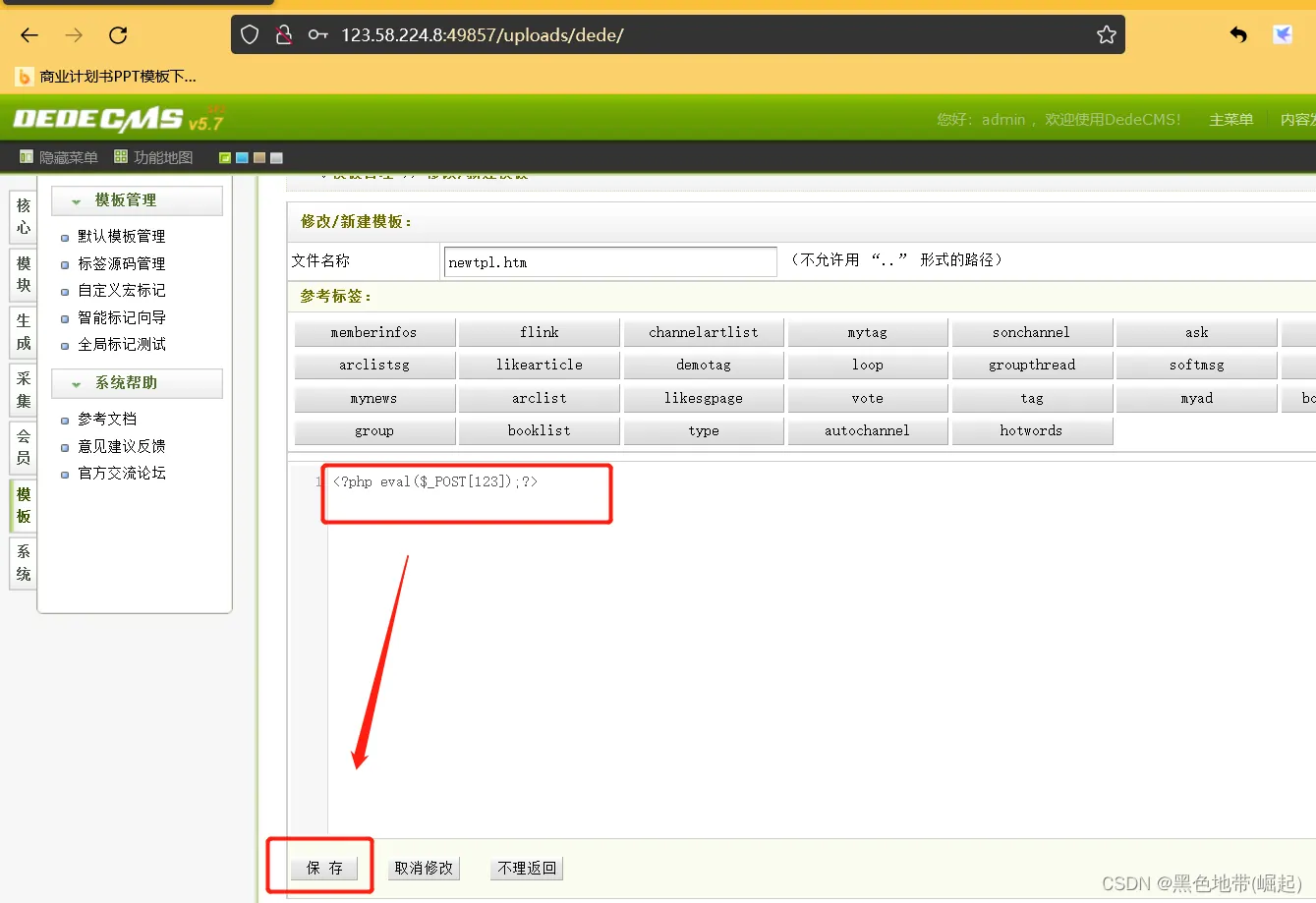Open 参考文档 help link
The image size is (1316, 903).
[107, 420]
